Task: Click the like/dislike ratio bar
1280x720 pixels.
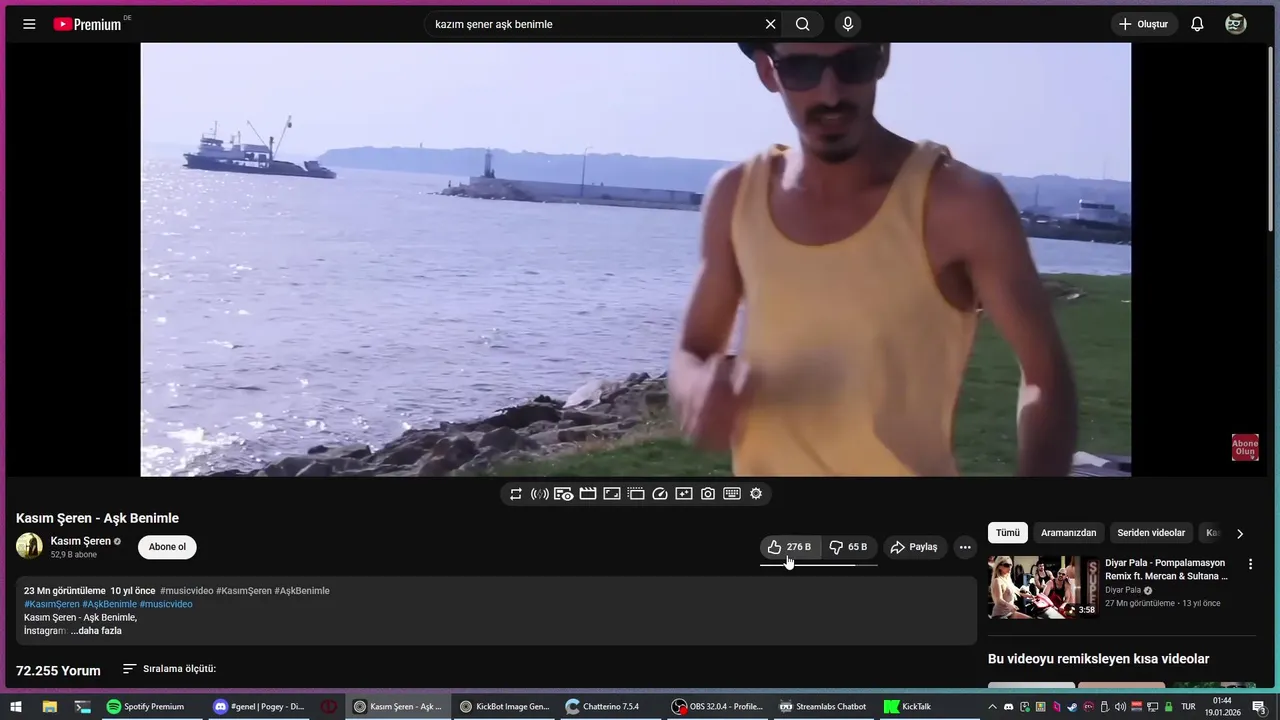Action: [819, 565]
